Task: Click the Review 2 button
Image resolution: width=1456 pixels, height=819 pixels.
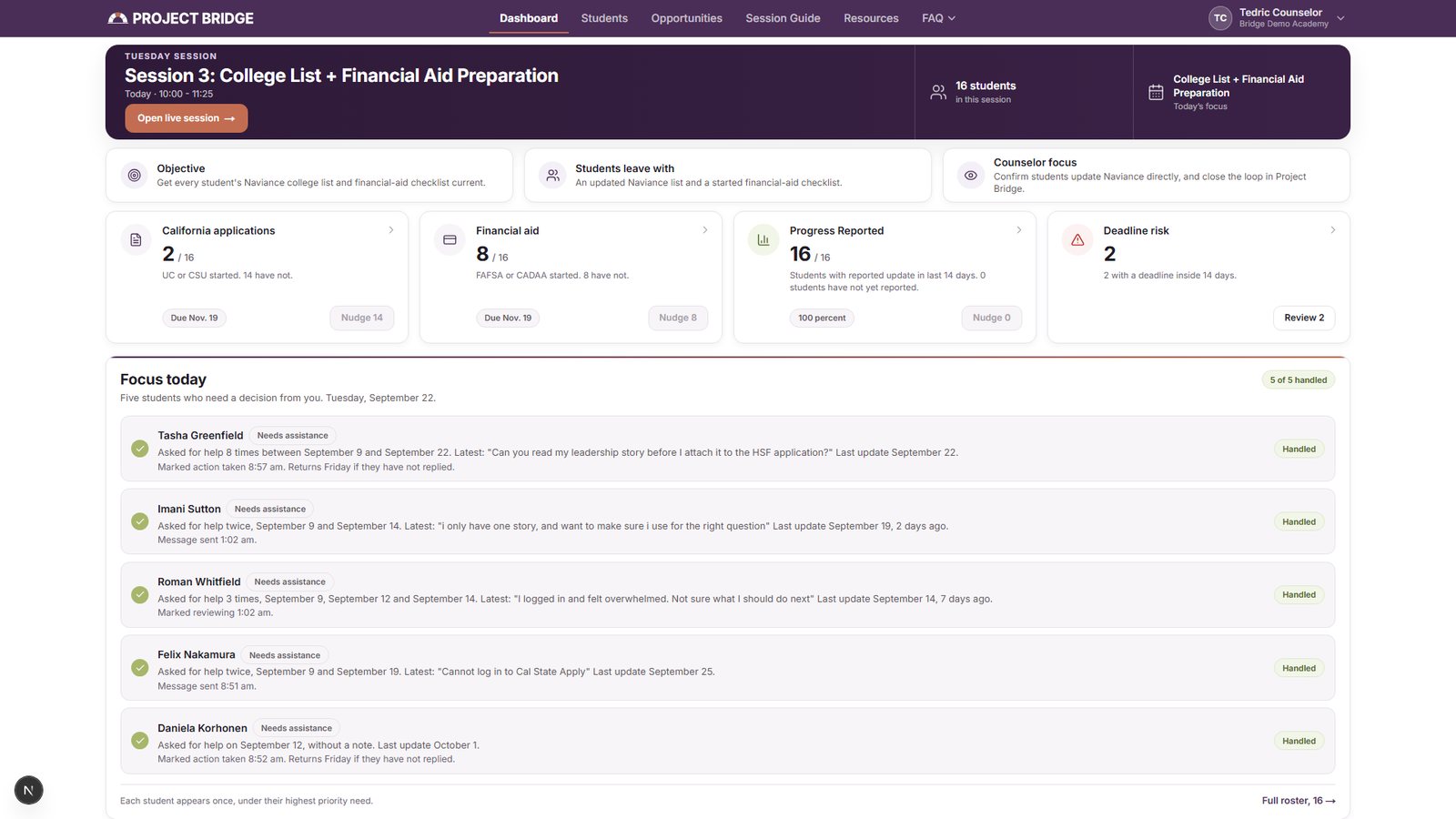Action: (1304, 318)
